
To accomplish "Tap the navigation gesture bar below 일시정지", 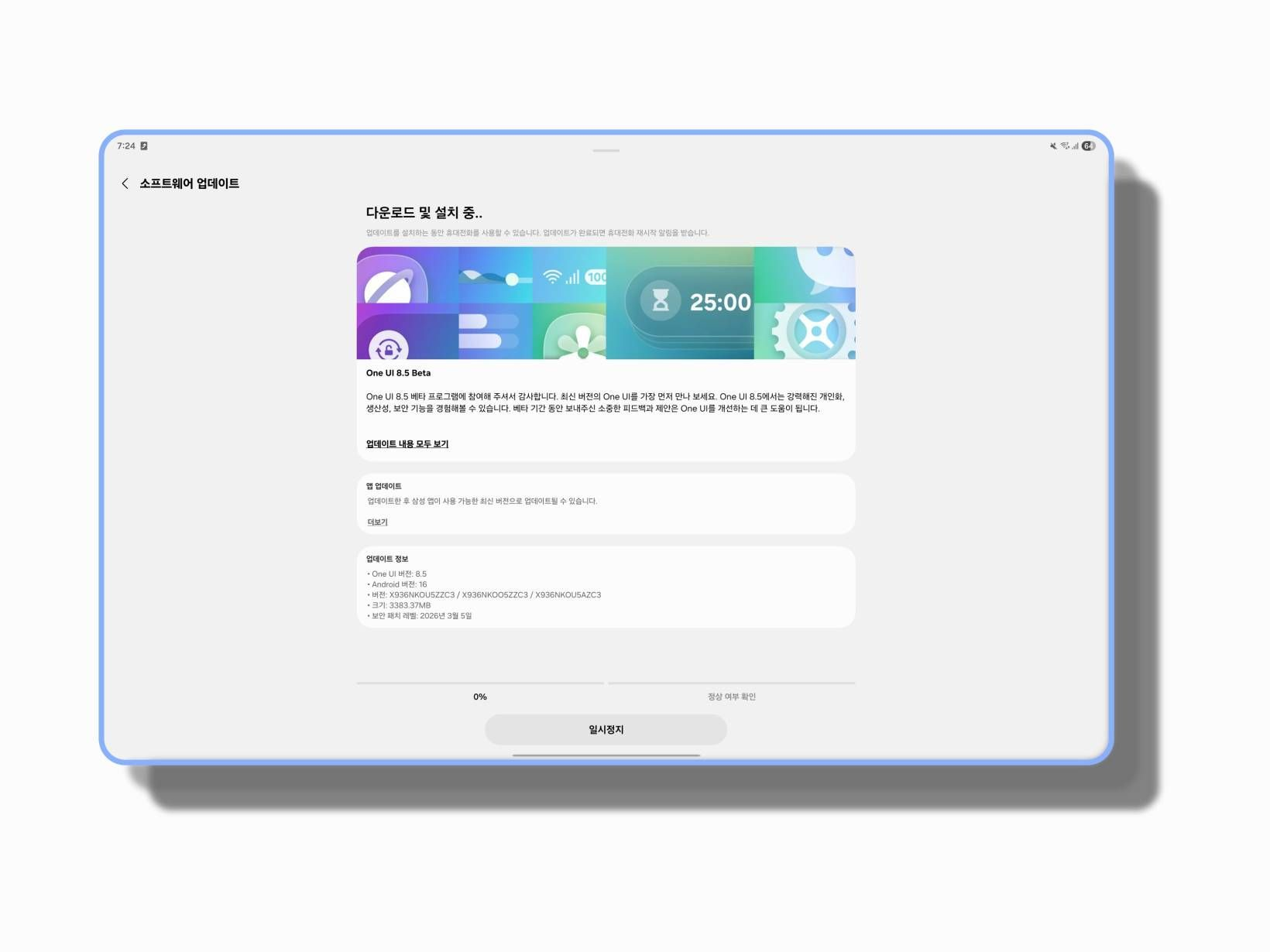I will [606, 755].
